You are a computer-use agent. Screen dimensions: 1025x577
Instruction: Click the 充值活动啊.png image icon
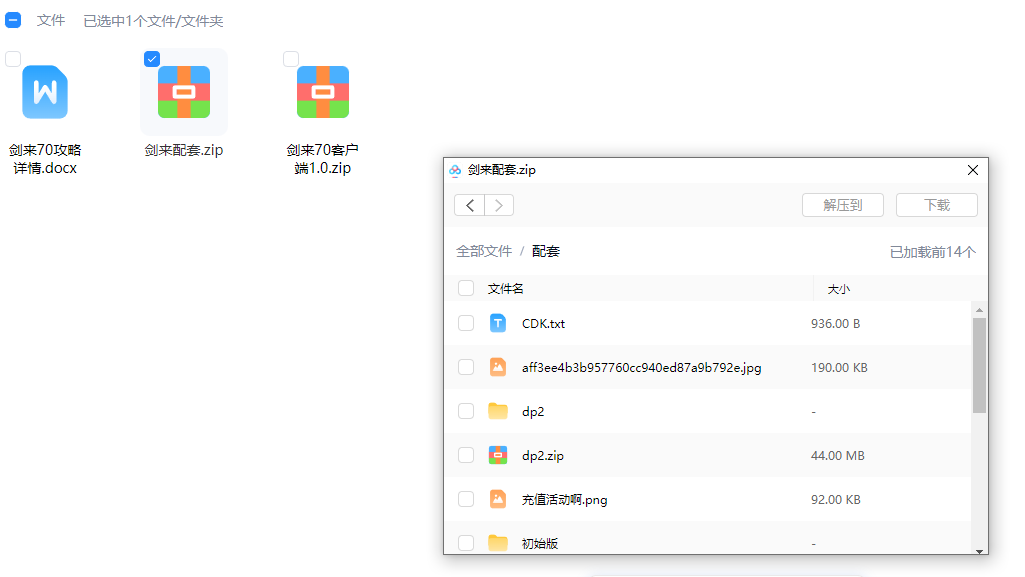498,499
